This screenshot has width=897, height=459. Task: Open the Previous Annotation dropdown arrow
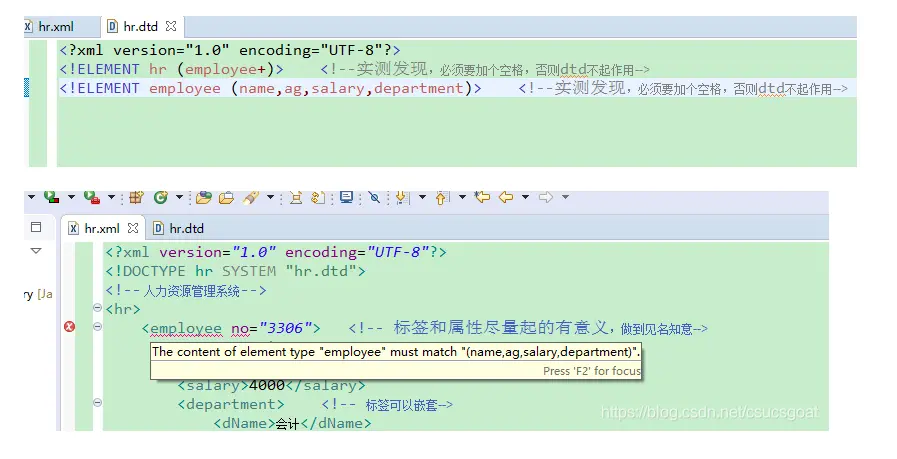[x=462, y=197]
